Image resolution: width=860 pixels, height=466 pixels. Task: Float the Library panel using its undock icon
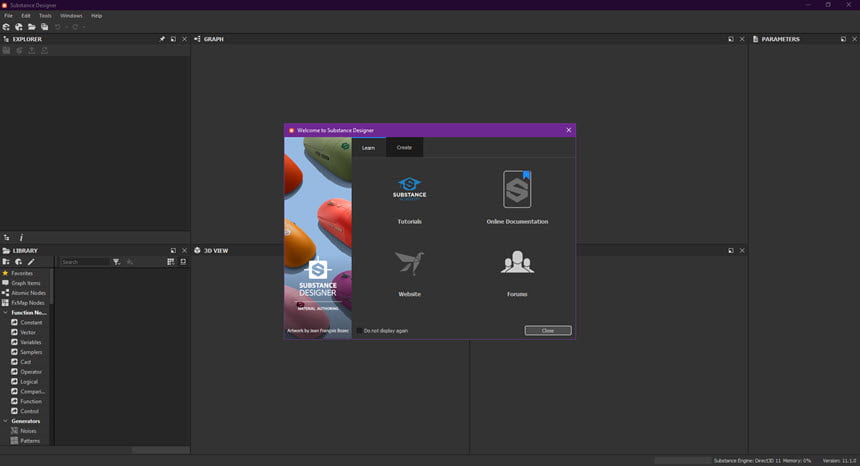click(173, 251)
